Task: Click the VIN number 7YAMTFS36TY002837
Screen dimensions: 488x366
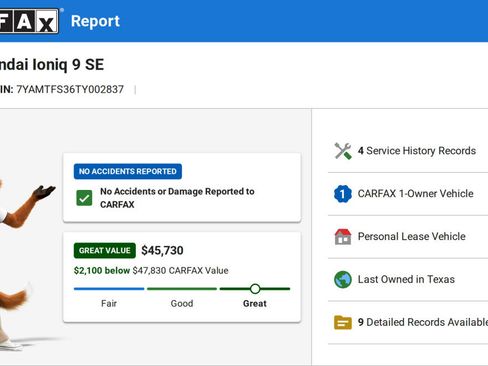Action: (x=70, y=89)
